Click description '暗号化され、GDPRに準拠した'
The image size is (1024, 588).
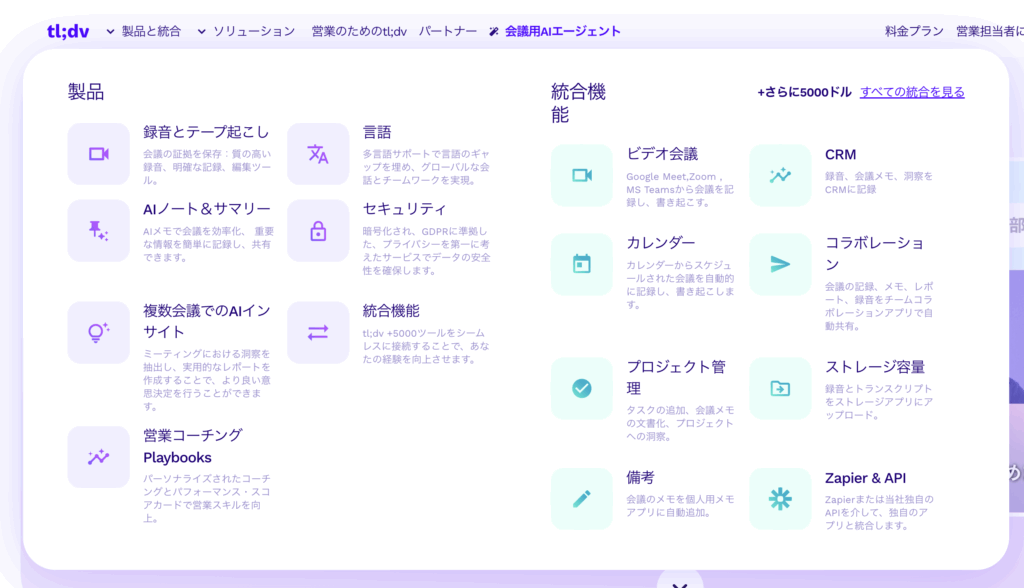click(x=426, y=251)
